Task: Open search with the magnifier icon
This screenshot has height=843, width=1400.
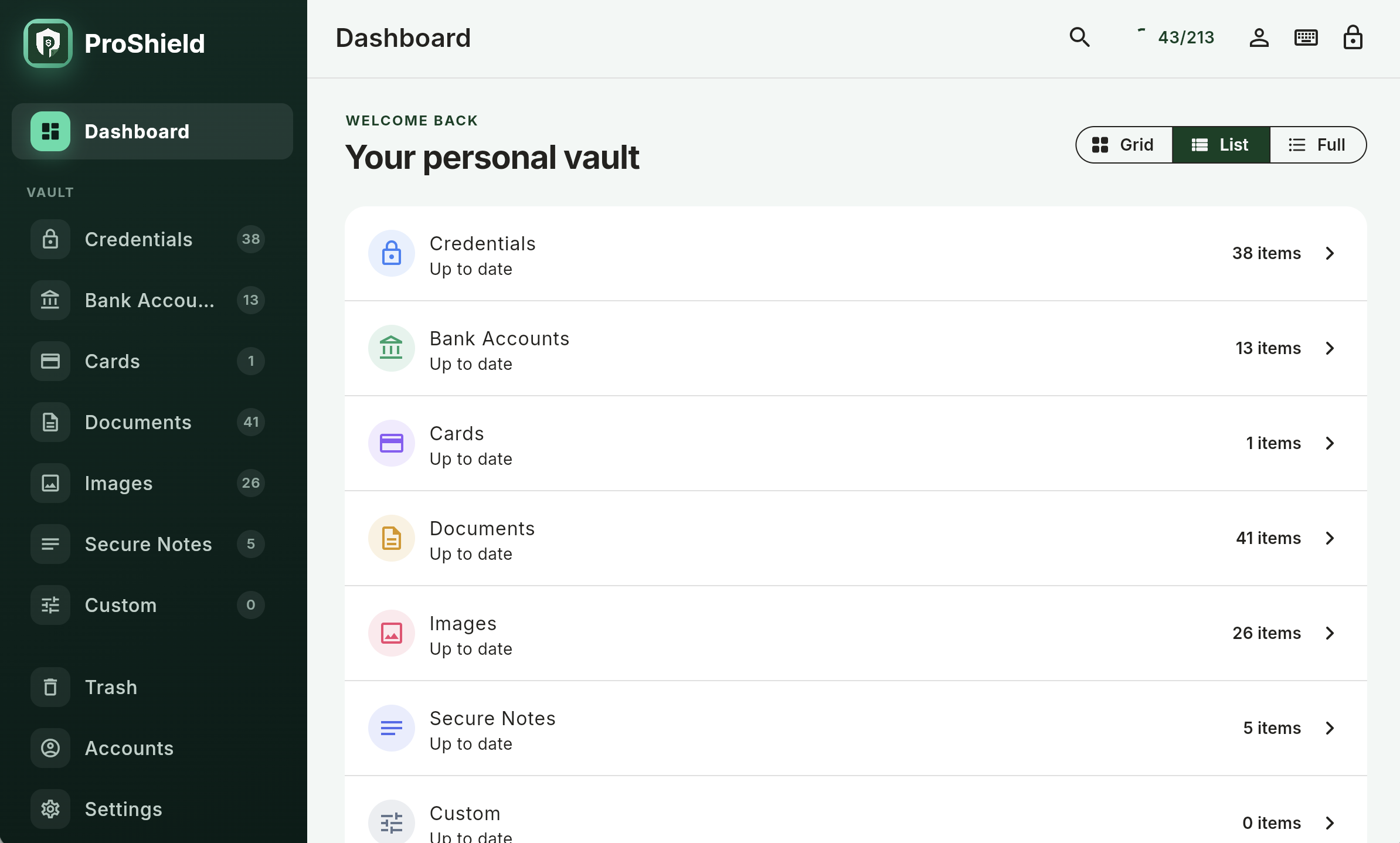Action: click(1079, 38)
